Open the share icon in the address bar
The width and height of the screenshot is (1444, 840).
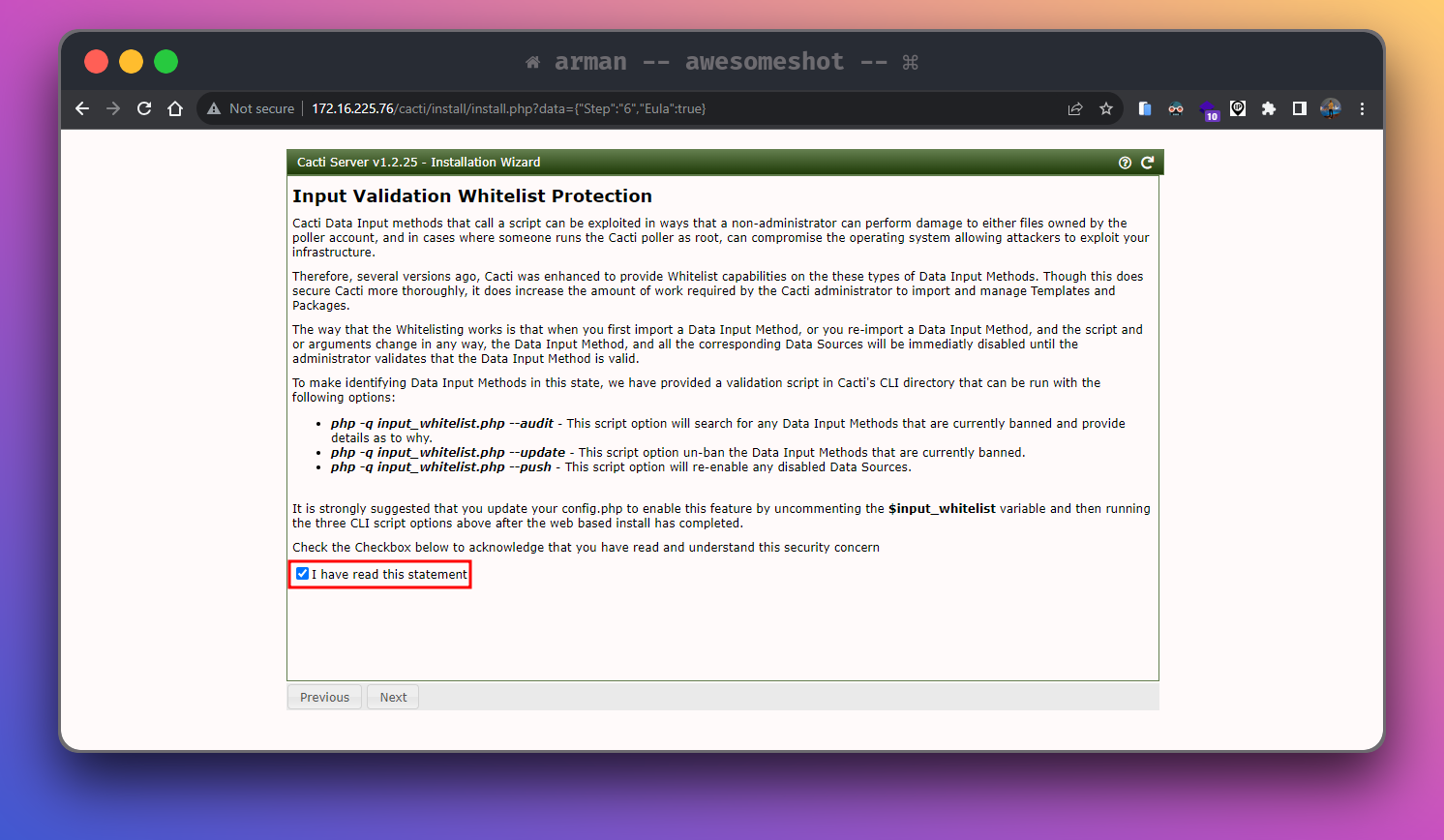[x=1075, y=108]
